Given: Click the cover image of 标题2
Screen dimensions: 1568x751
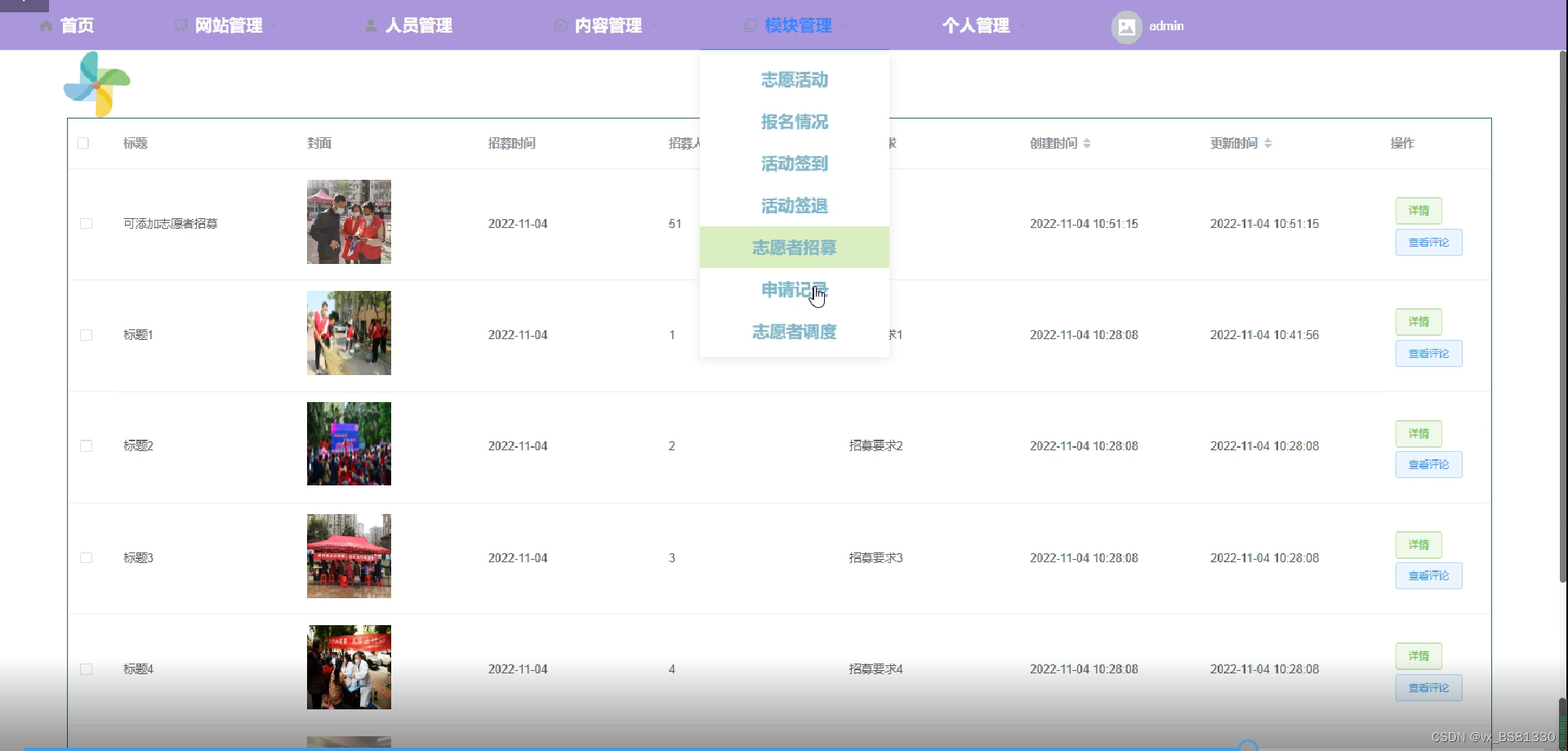Looking at the screenshot, I should pyautogui.click(x=349, y=444).
